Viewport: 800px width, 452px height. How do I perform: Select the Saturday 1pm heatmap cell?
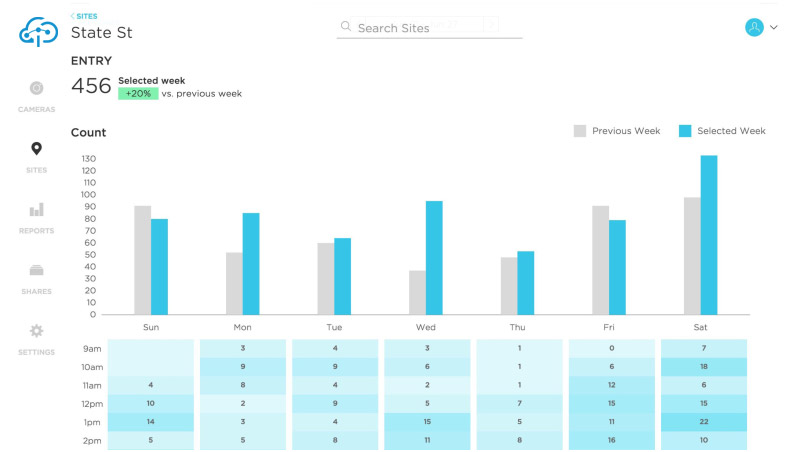point(704,422)
